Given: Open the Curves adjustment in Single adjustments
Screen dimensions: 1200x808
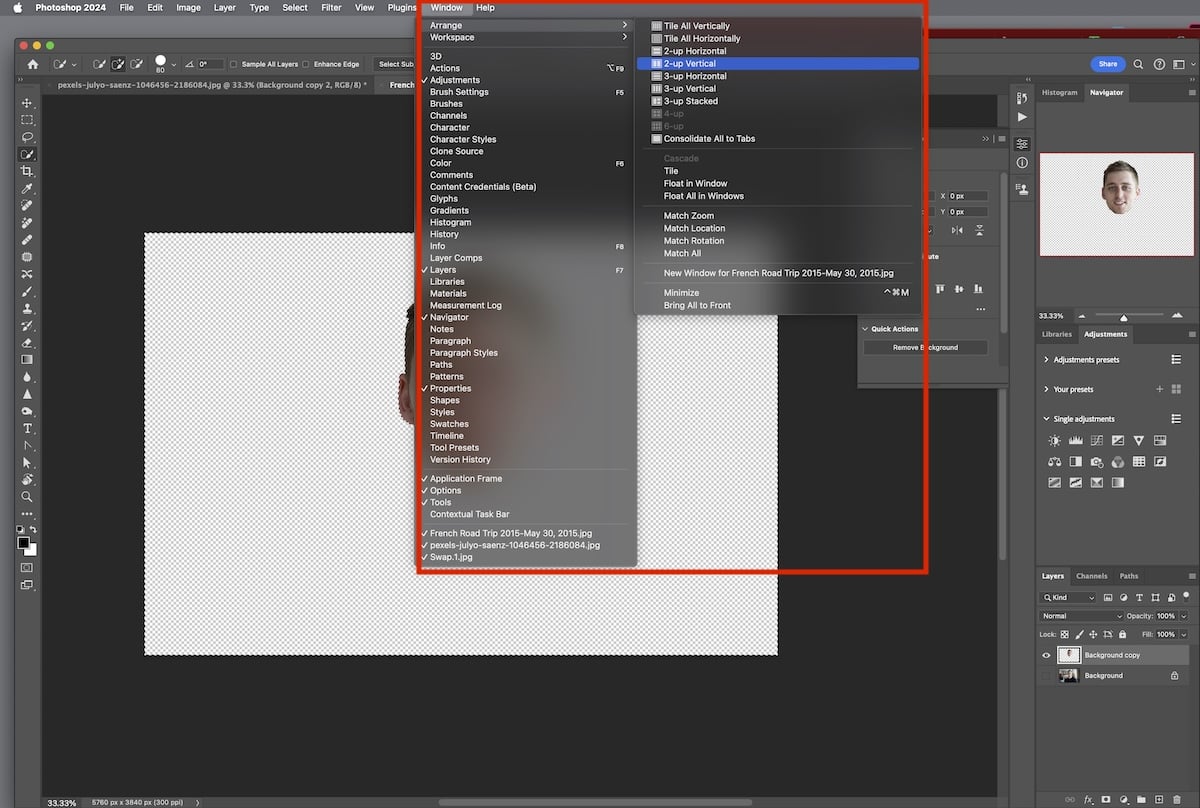Looking at the screenshot, I should coord(1097,441).
